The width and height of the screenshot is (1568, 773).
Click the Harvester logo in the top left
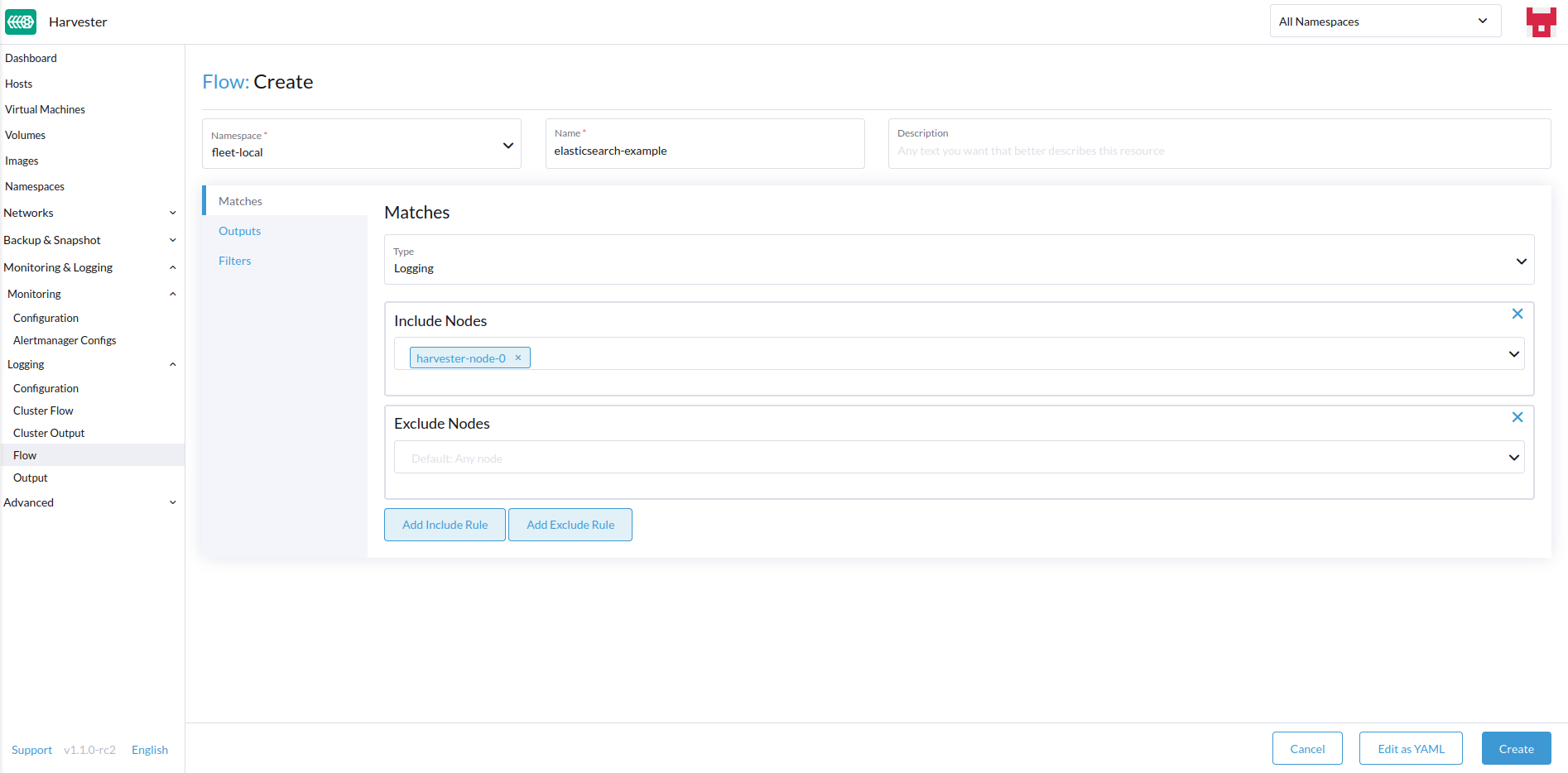coord(21,22)
